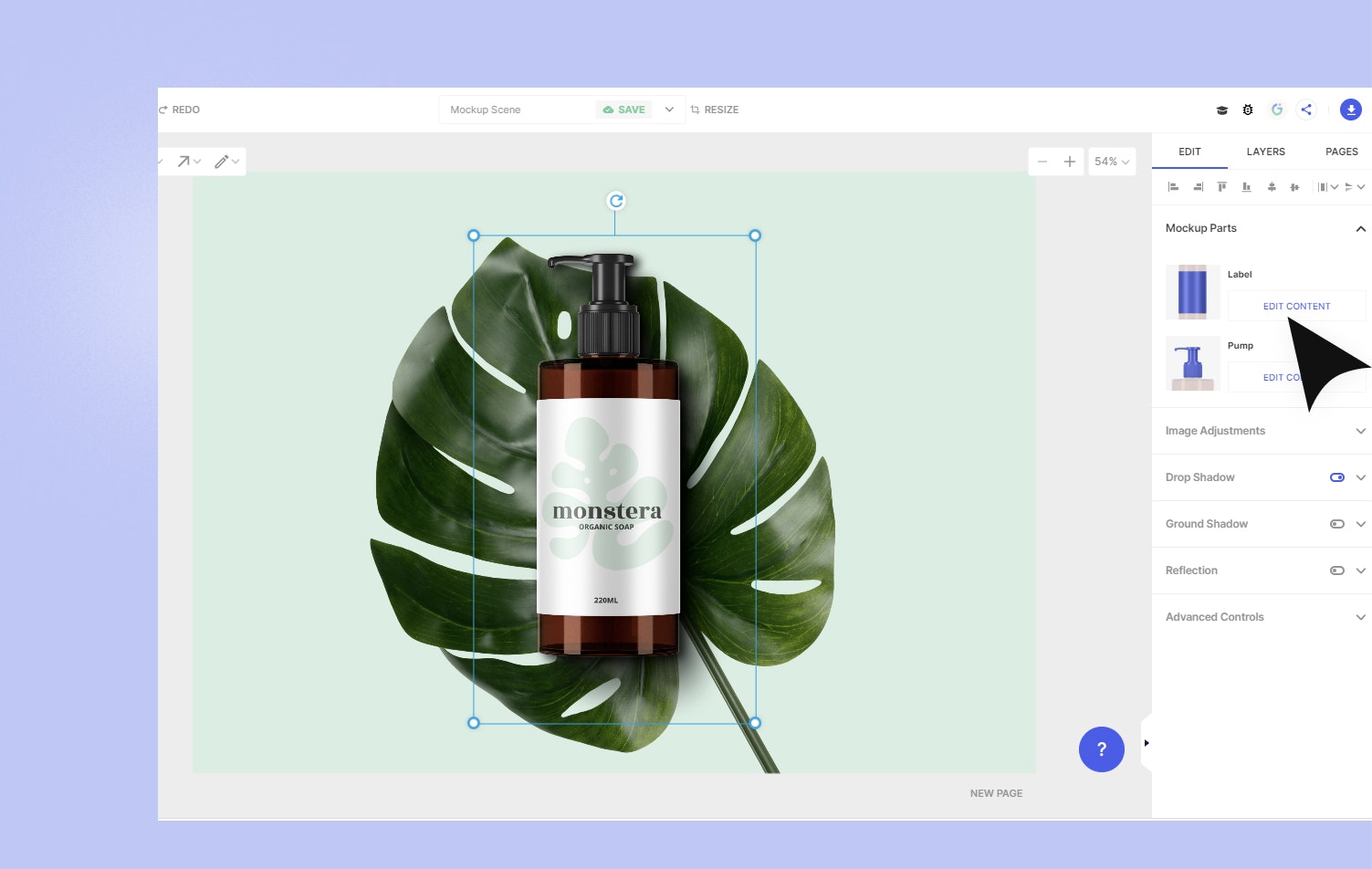The image size is (1372, 869).
Task: Click the Redo button
Action: pyautogui.click(x=180, y=110)
